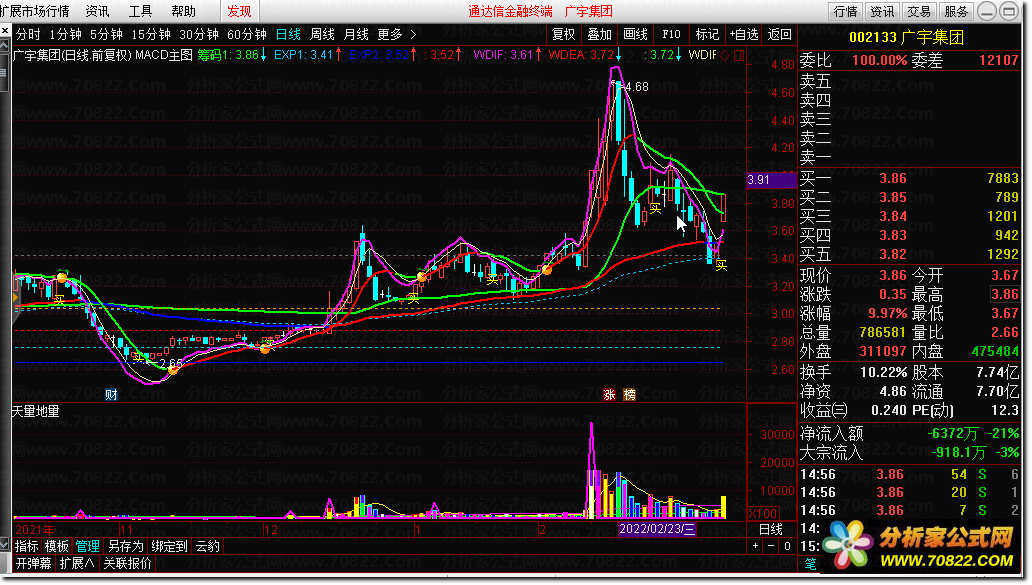Click the 买一 bid price 3.86
This screenshot has height=585, width=1032.
tap(893, 178)
